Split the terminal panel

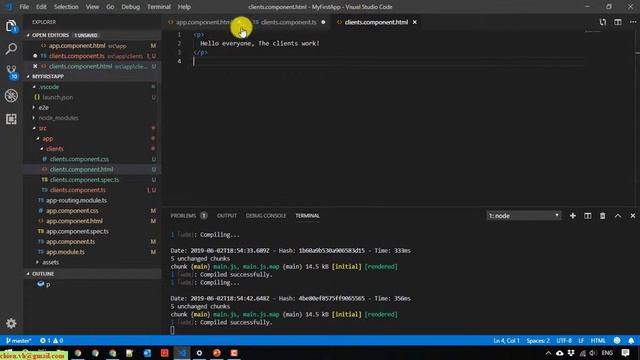tap(587, 216)
